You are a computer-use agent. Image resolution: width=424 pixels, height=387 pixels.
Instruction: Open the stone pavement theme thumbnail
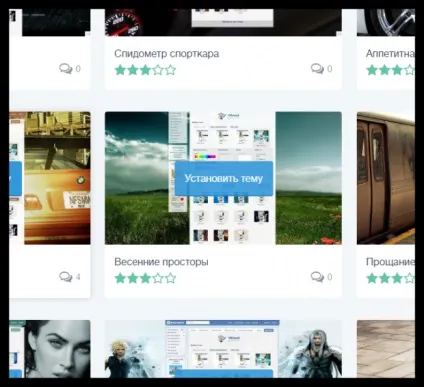[x=386, y=349]
